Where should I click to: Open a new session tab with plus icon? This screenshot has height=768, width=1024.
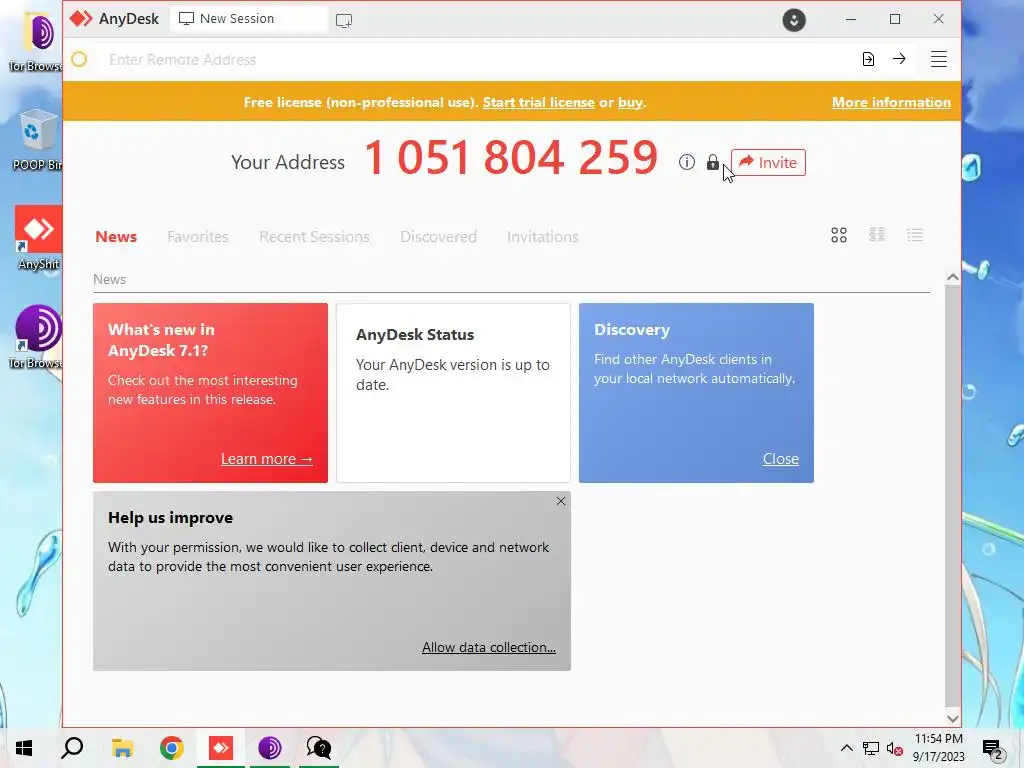coord(344,20)
